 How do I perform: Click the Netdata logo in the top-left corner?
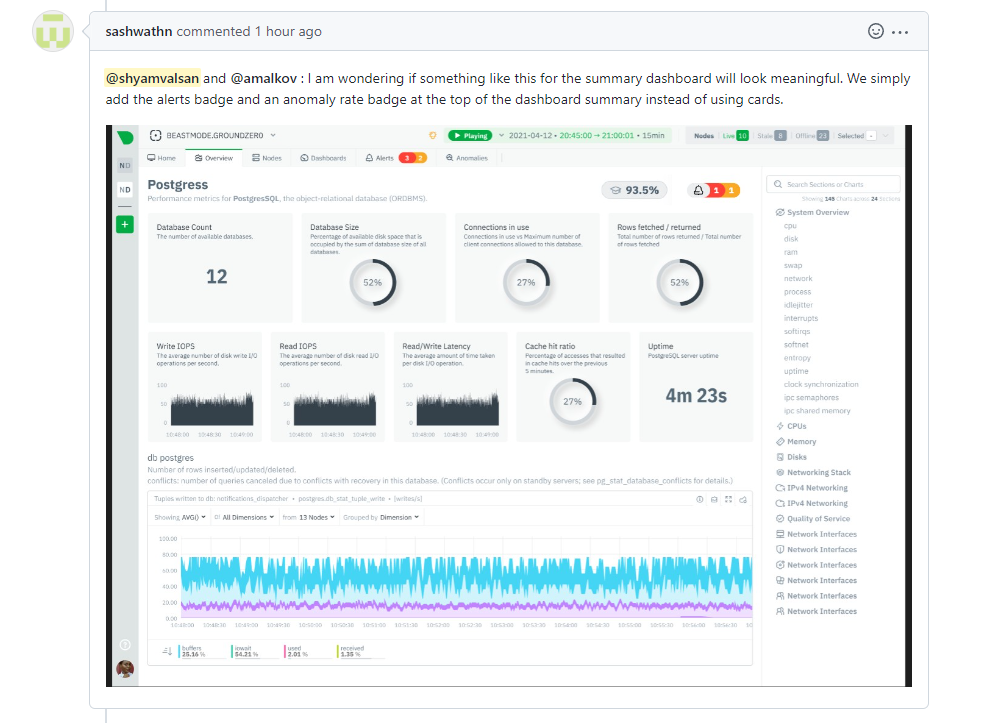click(x=123, y=135)
